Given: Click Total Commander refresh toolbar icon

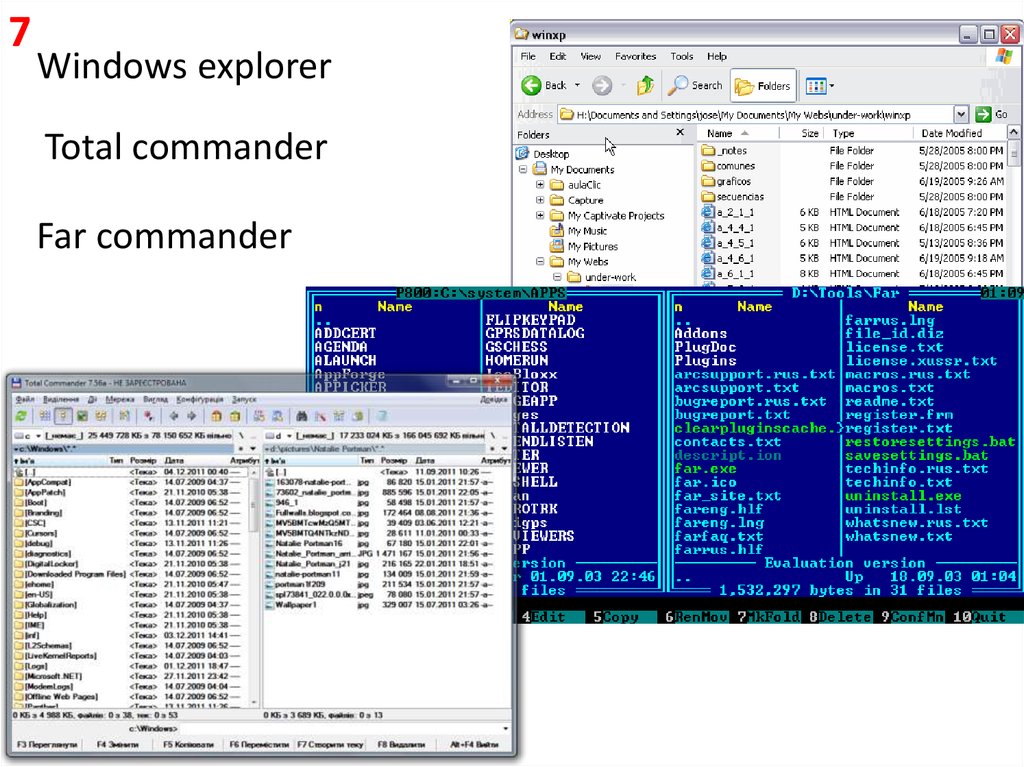Looking at the screenshot, I should [21, 415].
